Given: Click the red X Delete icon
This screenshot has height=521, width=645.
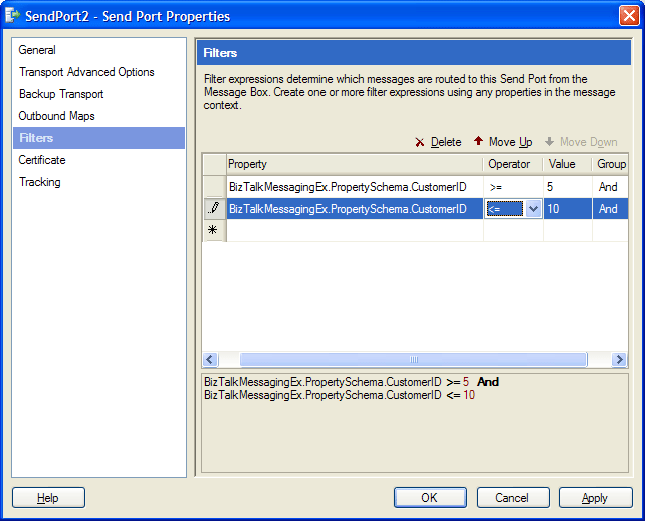Looking at the screenshot, I should pyautogui.click(x=419, y=142).
